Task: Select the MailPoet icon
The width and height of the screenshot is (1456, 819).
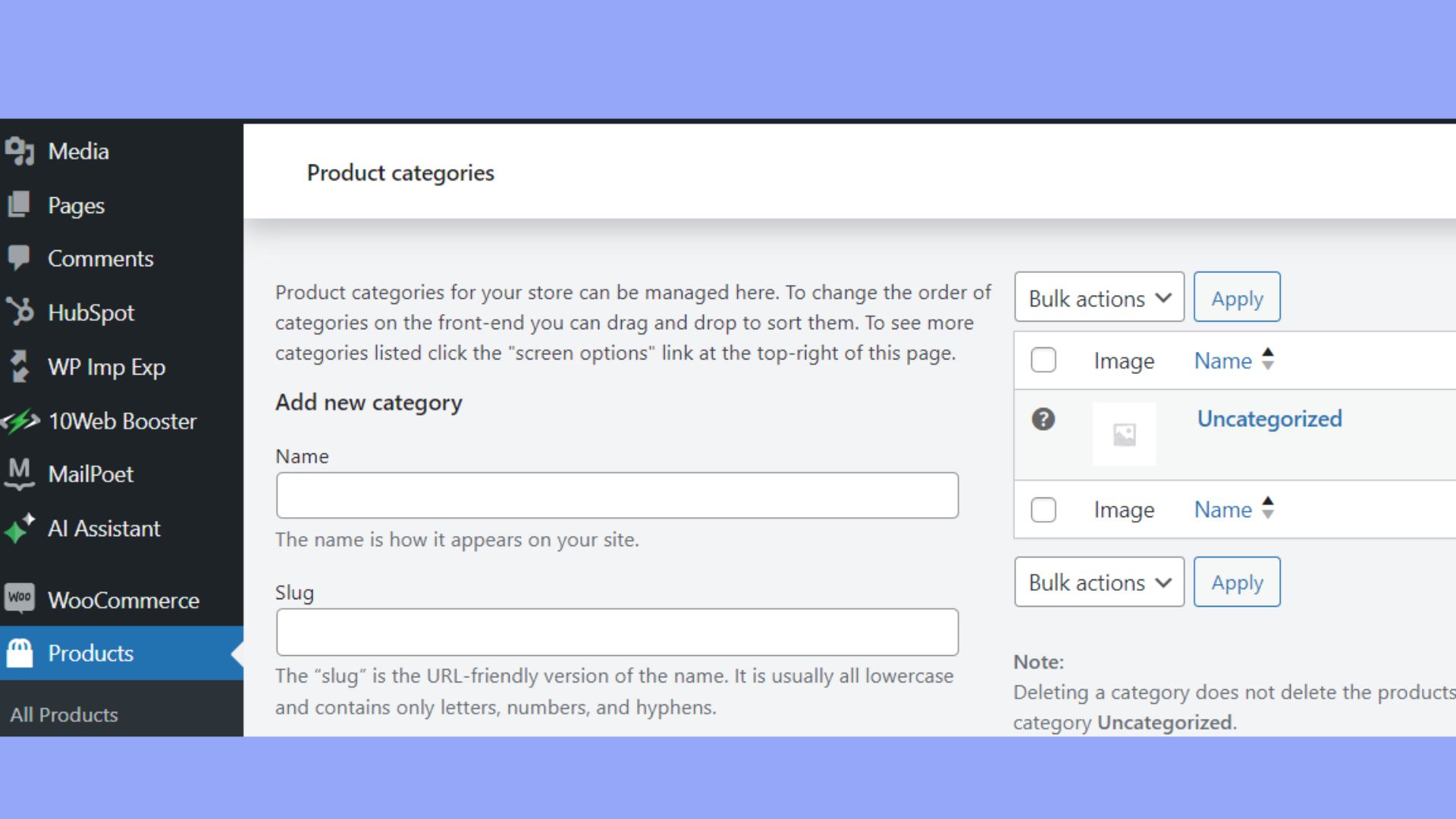Action: (x=19, y=474)
